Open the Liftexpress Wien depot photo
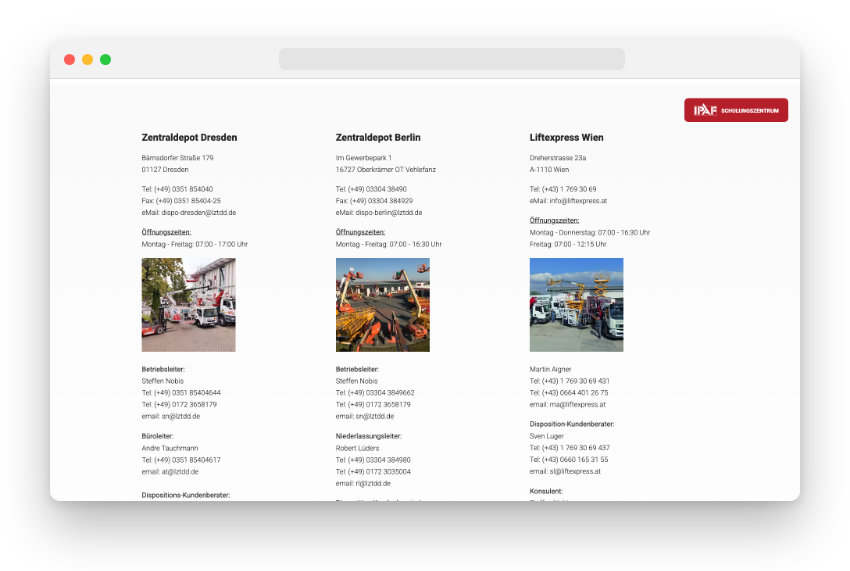This screenshot has height=571, width=850. click(x=576, y=305)
